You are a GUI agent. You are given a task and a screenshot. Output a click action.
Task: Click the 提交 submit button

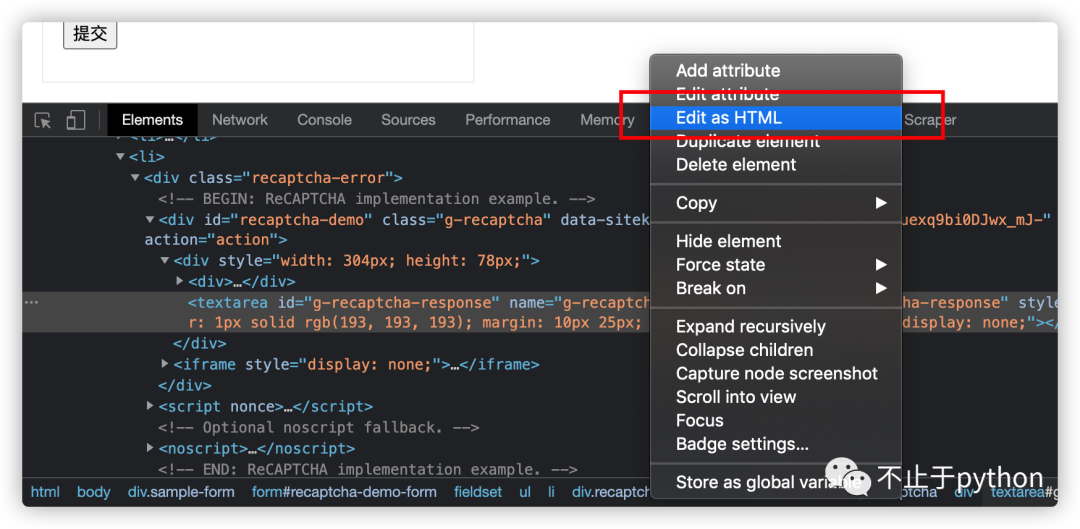pos(90,34)
